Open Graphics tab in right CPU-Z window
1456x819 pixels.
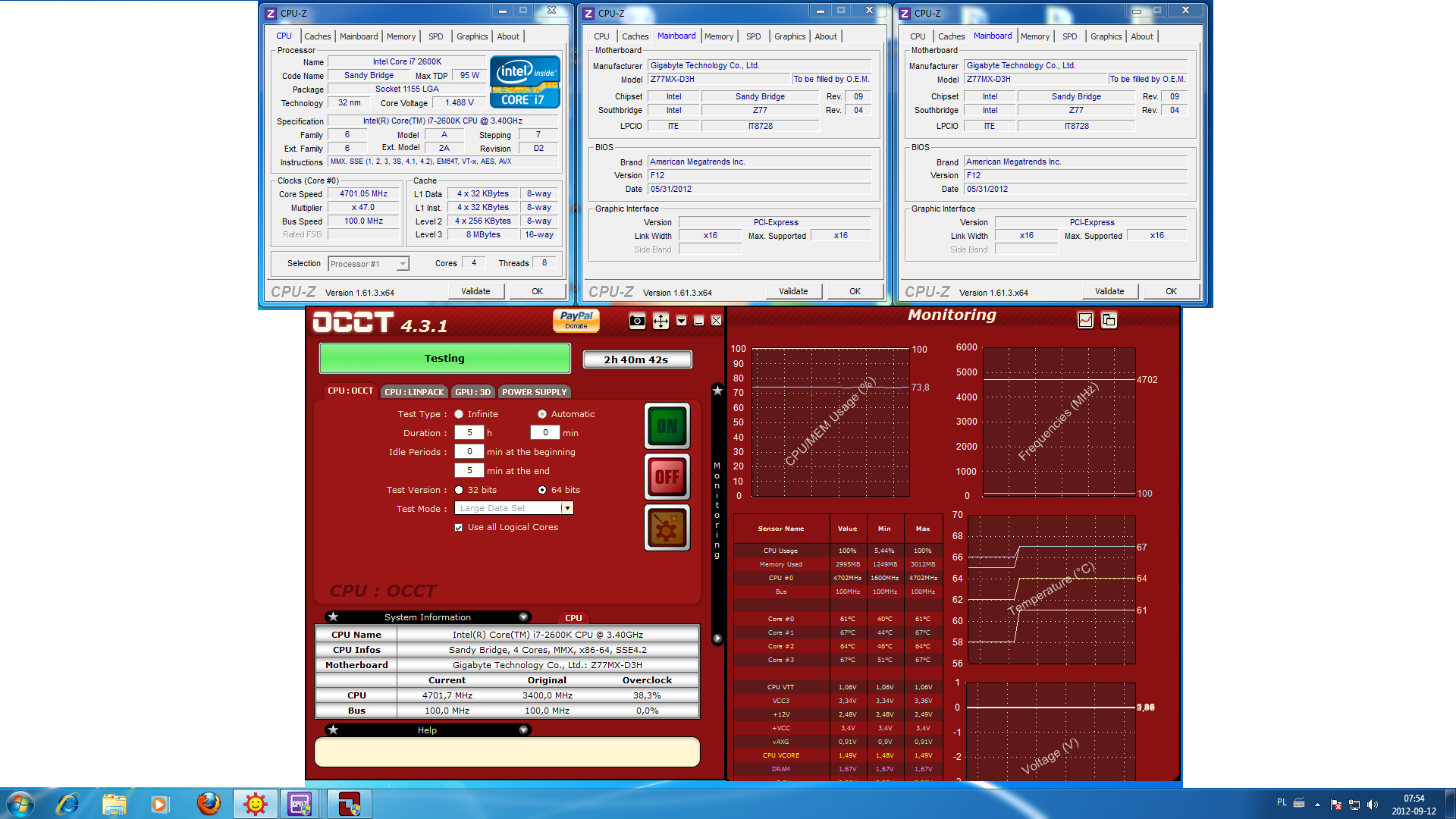[x=1106, y=36]
